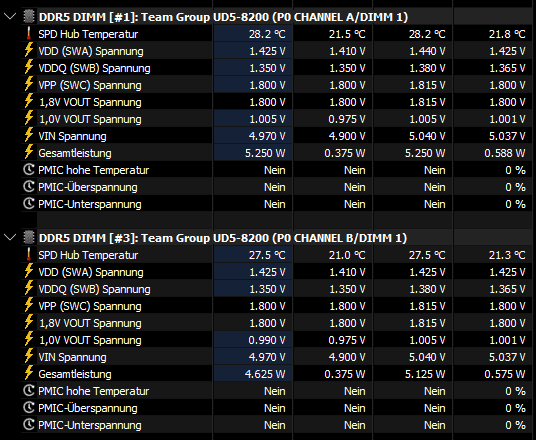Image resolution: width=536 pixels, height=440 pixels.
Task: Select DIMM #1 1,8V VOUT Spannung row label
Action: [90, 102]
